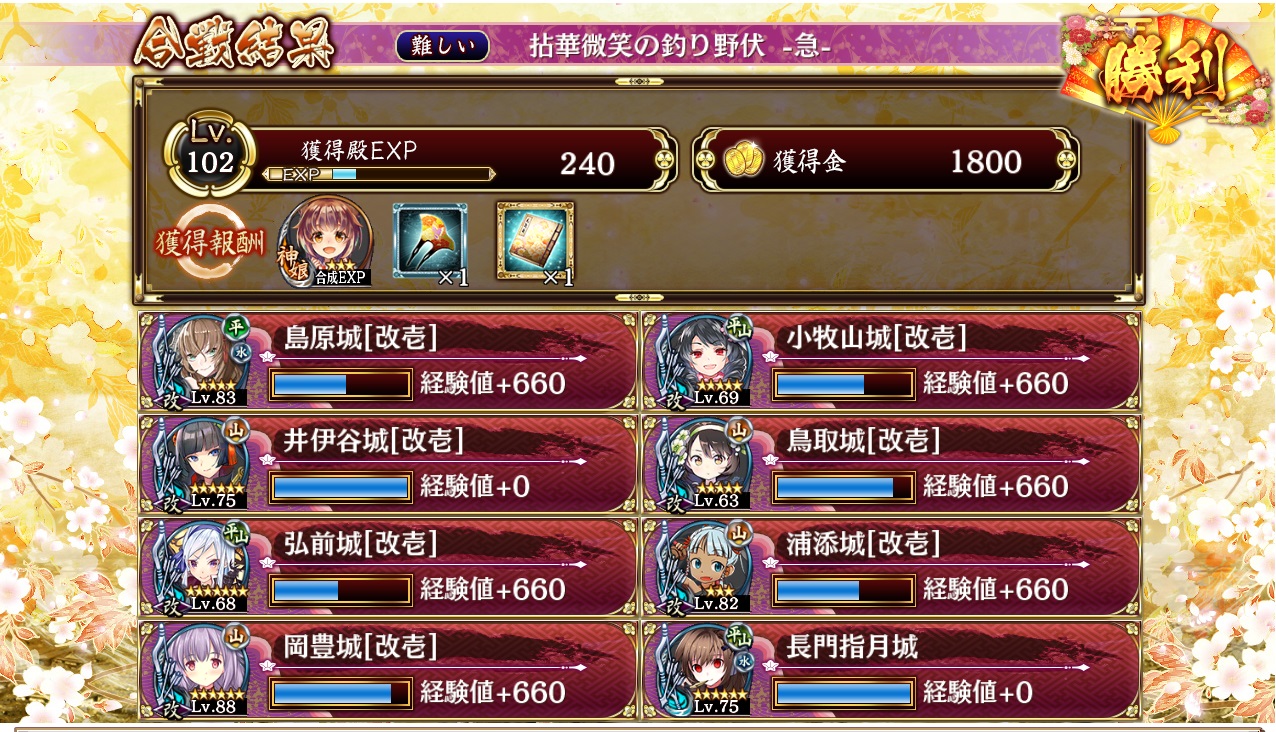Click the 難しい difficulty badge
This screenshot has width=1276, height=732.
442,46
